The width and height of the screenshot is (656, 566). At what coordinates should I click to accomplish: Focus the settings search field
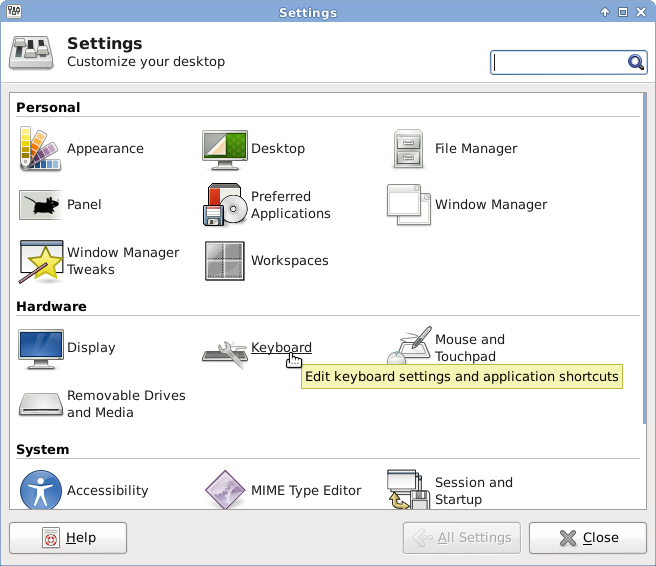(558, 63)
